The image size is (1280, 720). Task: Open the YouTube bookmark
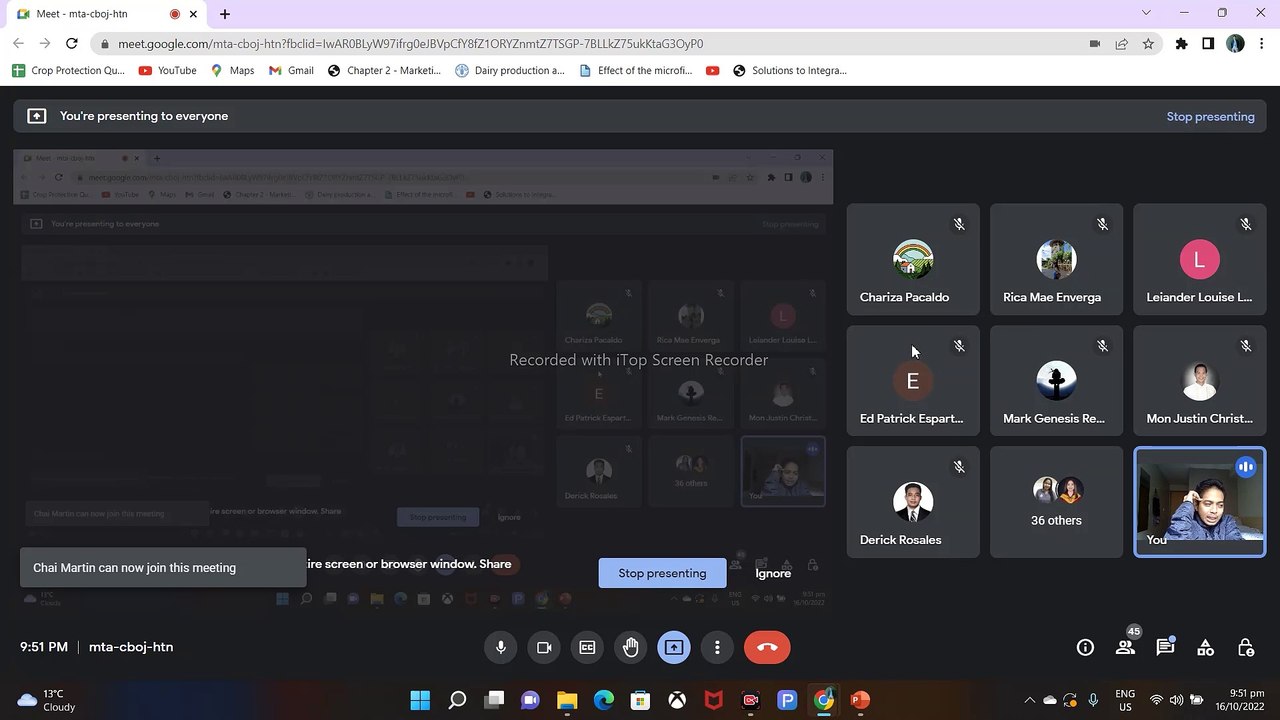167,70
